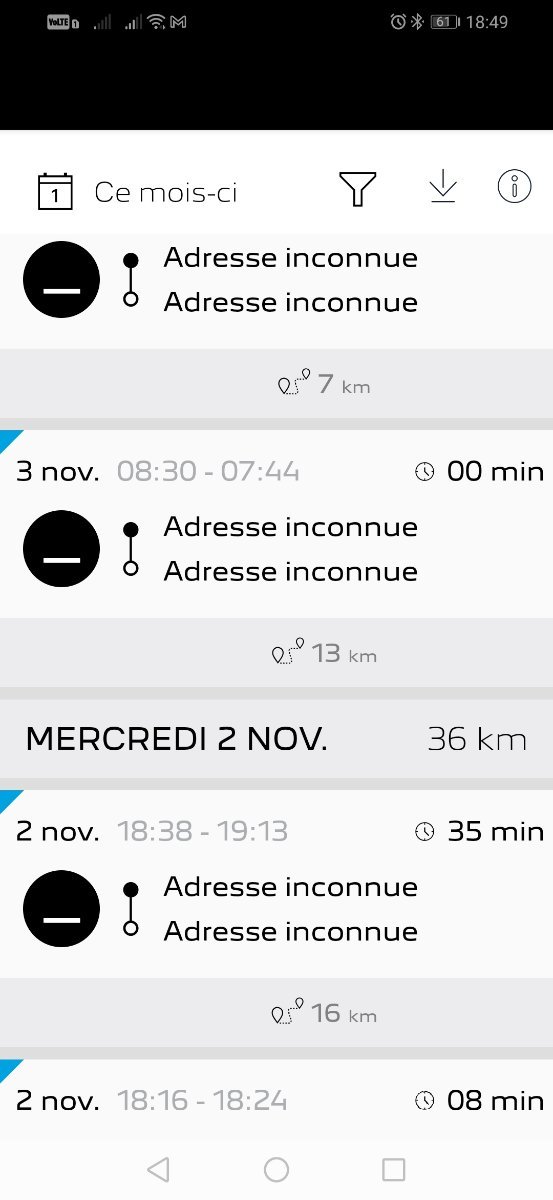The width and height of the screenshot is (553, 1200).
Task: Tap the Android home circle button
Action: pyautogui.click(x=276, y=1169)
